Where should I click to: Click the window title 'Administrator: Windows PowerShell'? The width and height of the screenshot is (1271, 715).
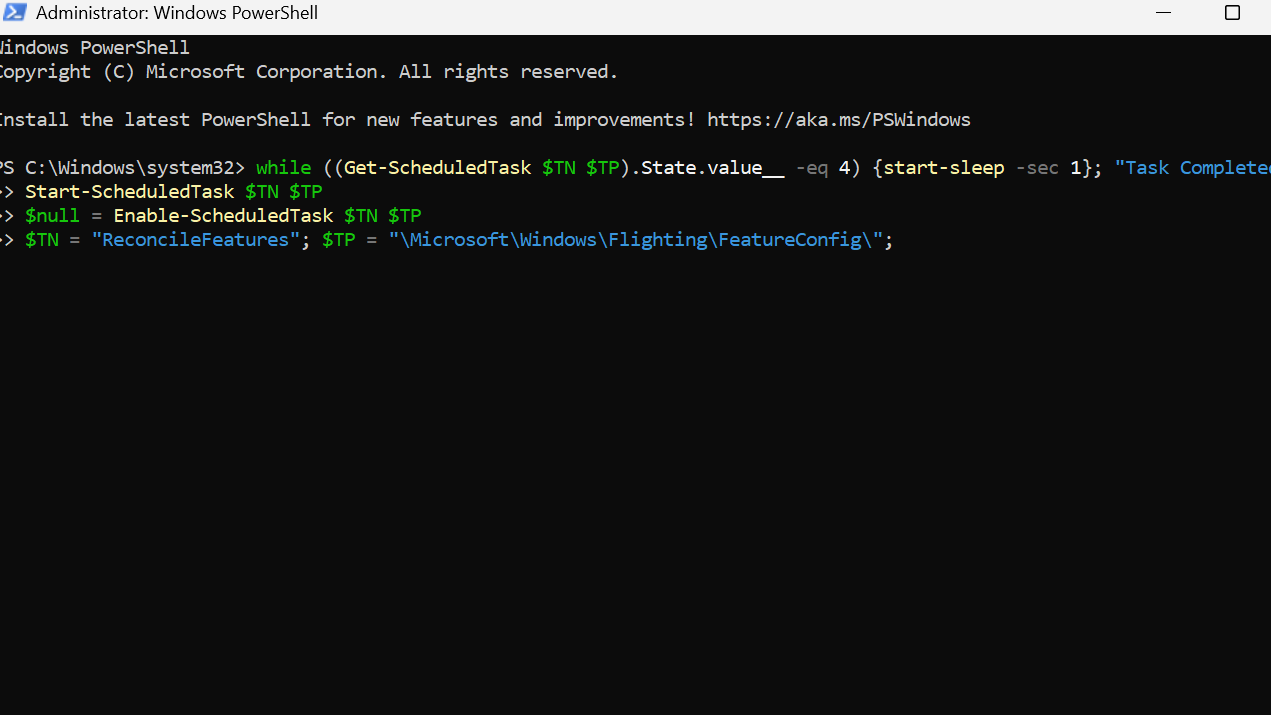(177, 14)
